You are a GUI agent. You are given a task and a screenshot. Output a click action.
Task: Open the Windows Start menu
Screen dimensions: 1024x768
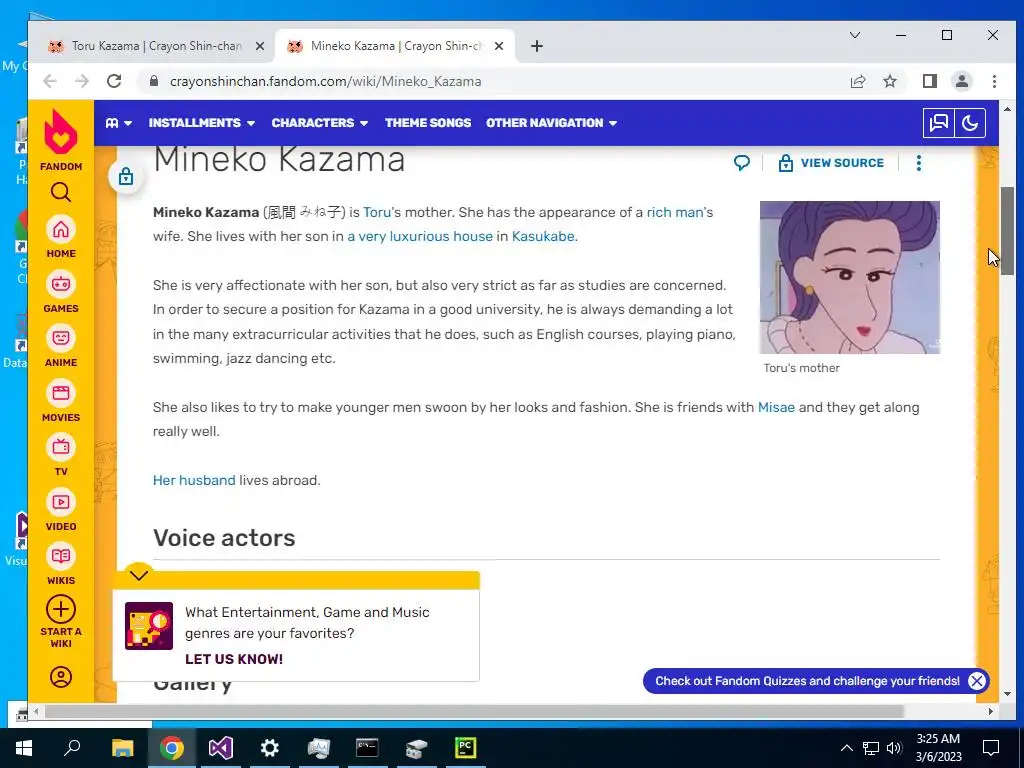pos(24,748)
